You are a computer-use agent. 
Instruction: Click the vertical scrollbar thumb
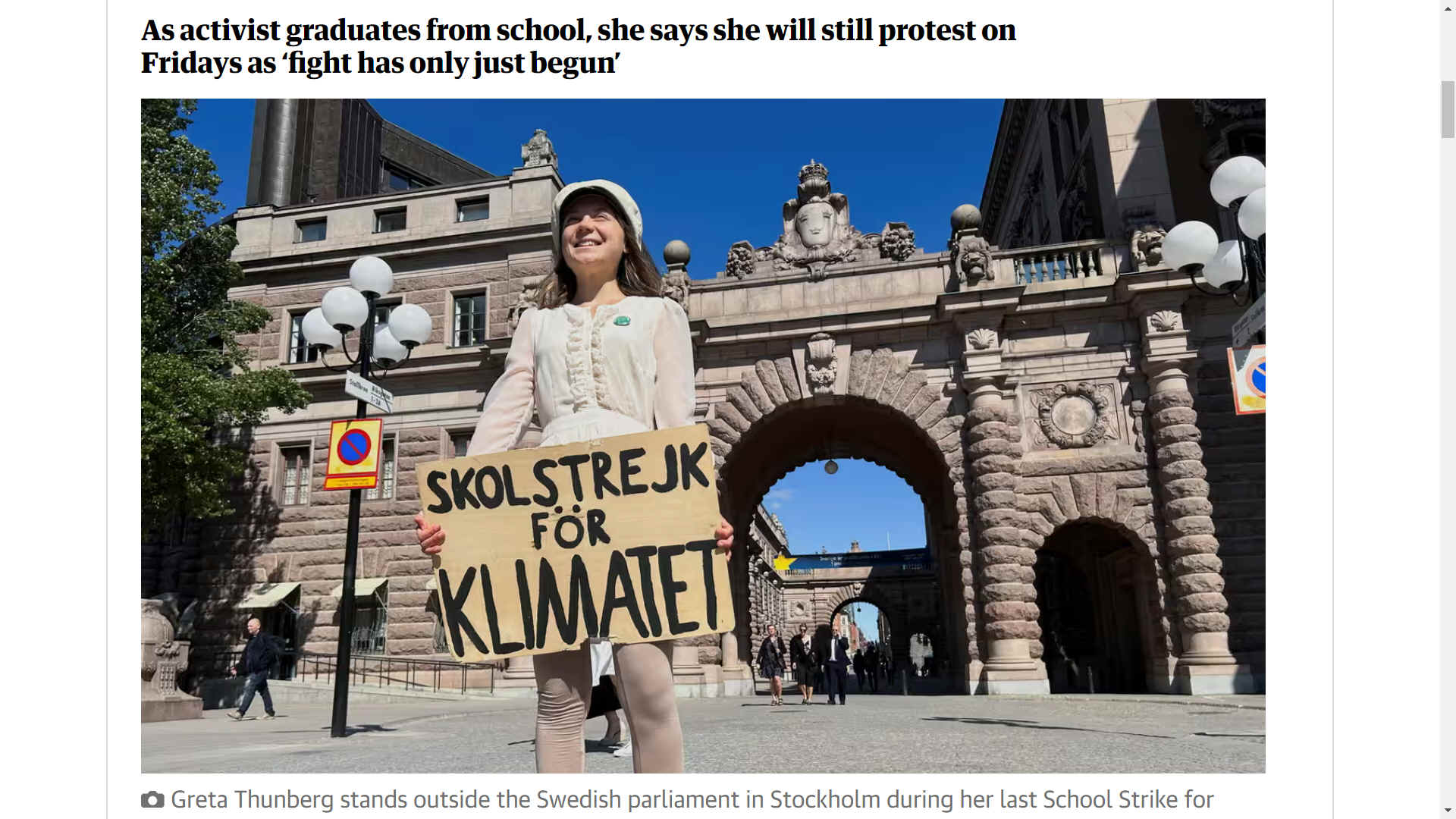pos(1448,108)
